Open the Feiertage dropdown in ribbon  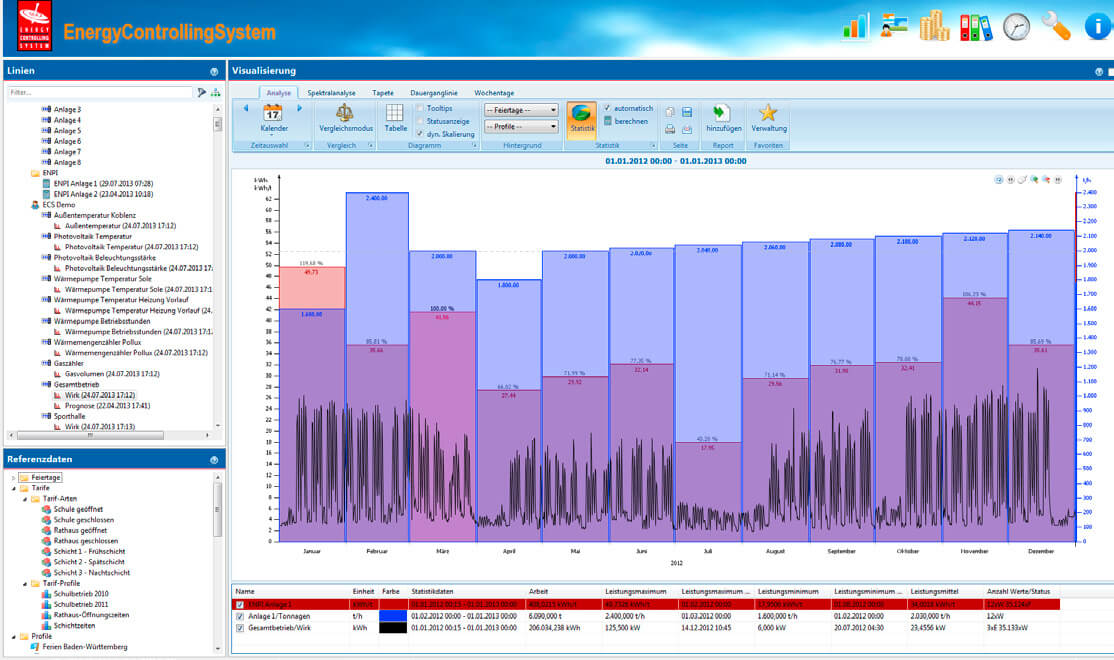(520, 110)
